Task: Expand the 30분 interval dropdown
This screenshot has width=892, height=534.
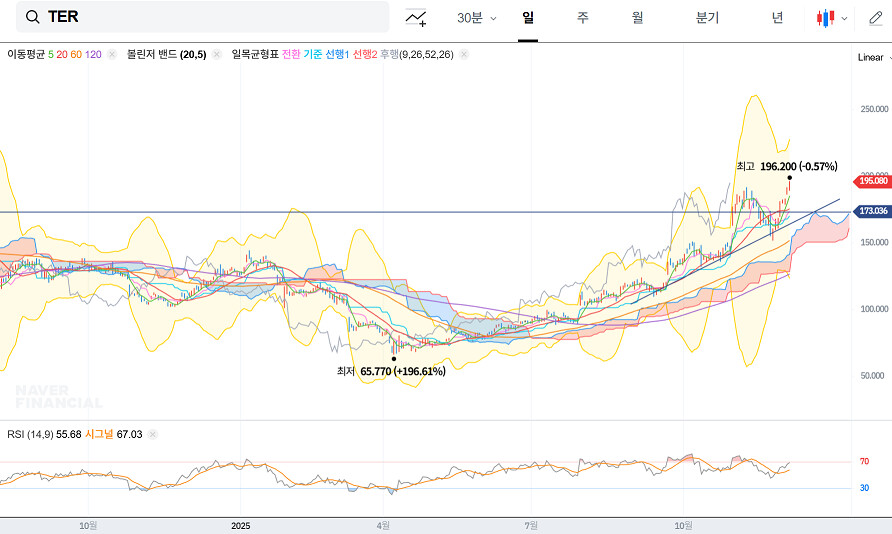Action: (x=477, y=18)
